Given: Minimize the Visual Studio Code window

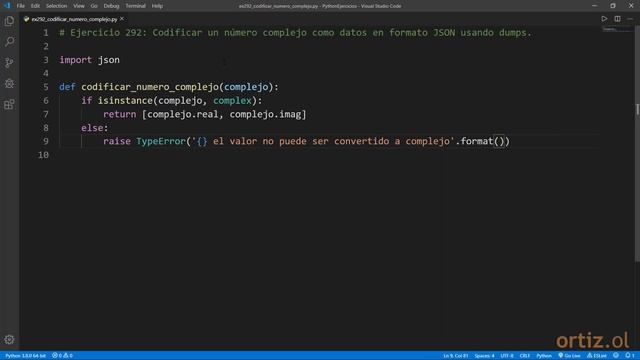Looking at the screenshot, I should 594,6.
